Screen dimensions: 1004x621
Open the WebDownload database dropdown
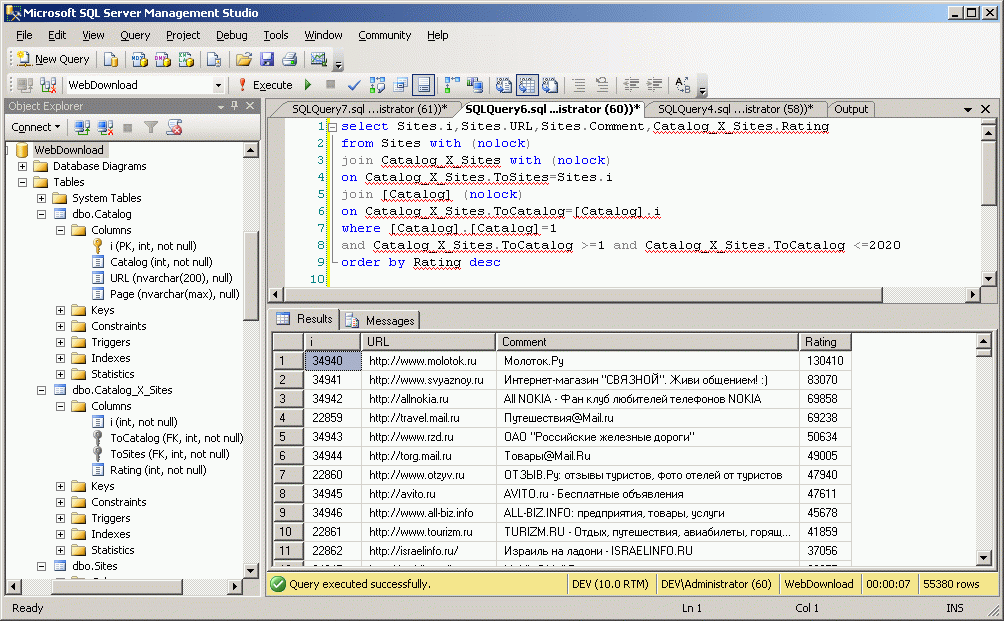click(x=218, y=85)
